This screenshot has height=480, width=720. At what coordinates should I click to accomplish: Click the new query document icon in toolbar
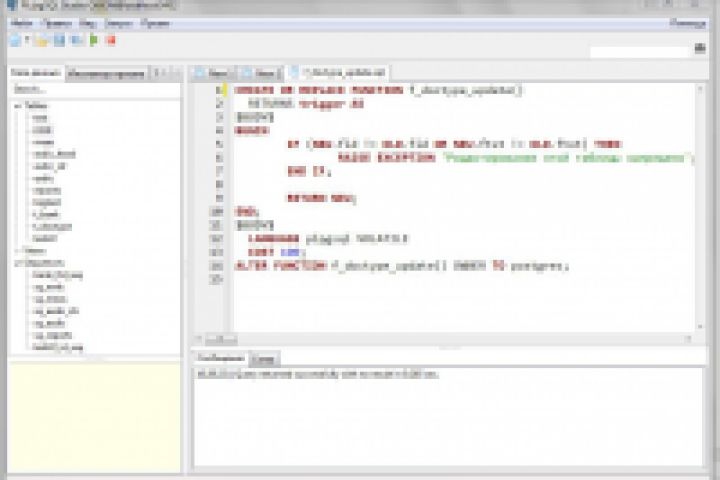tap(15, 40)
